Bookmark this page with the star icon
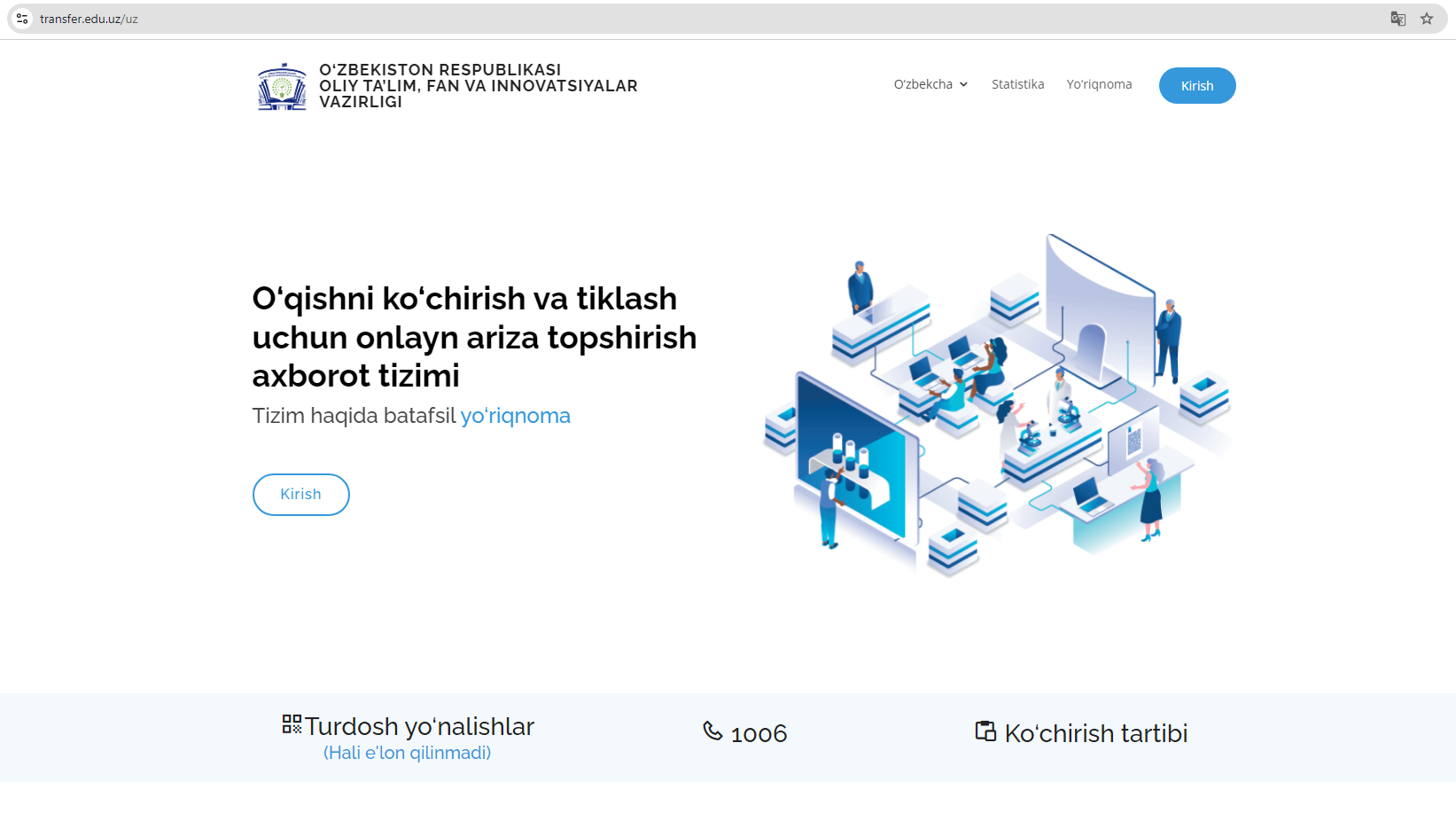The height and width of the screenshot is (821, 1456). pyautogui.click(x=1427, y=19)
